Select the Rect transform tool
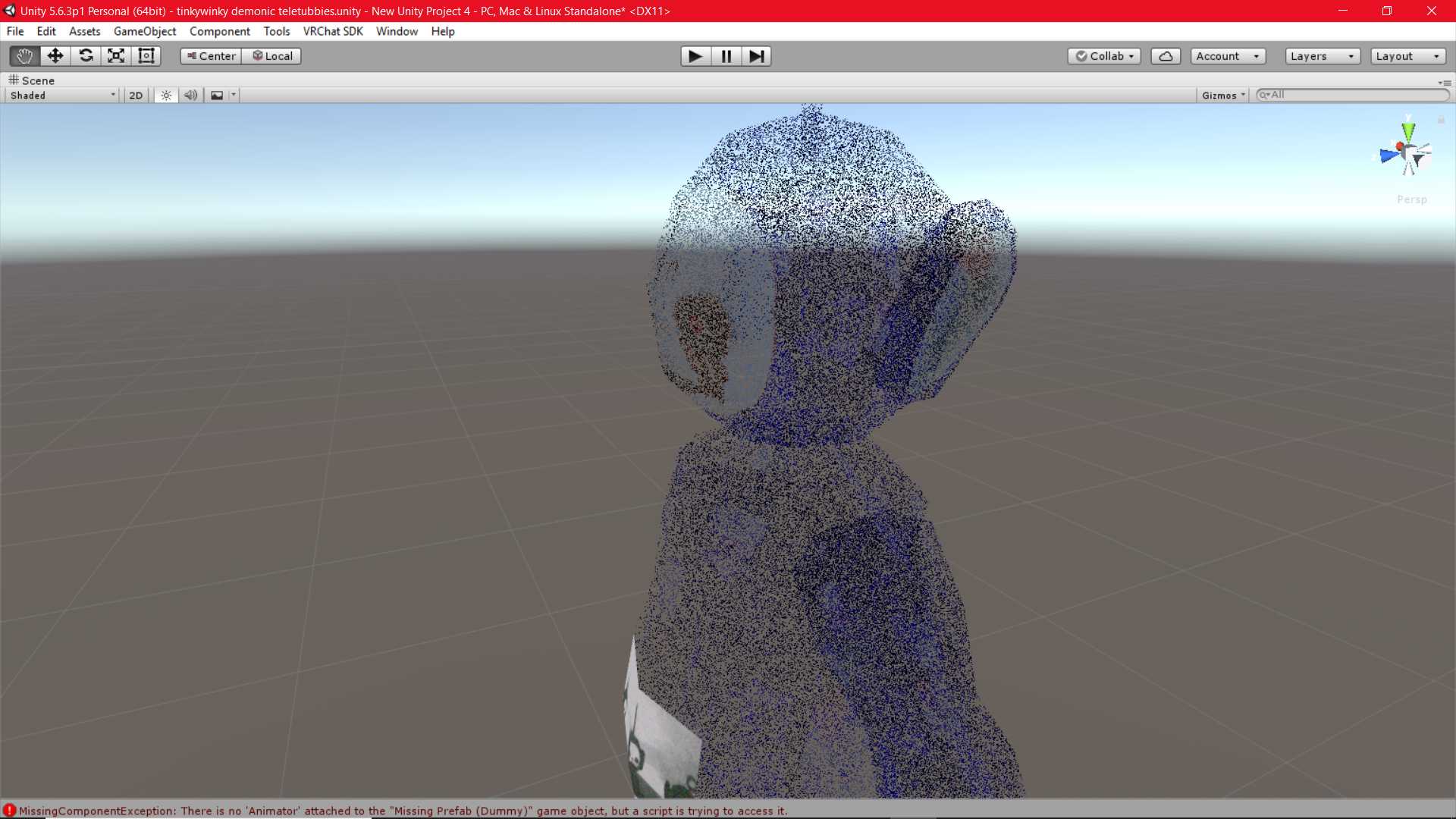The image size is (1456, 819). coord(146,56)
